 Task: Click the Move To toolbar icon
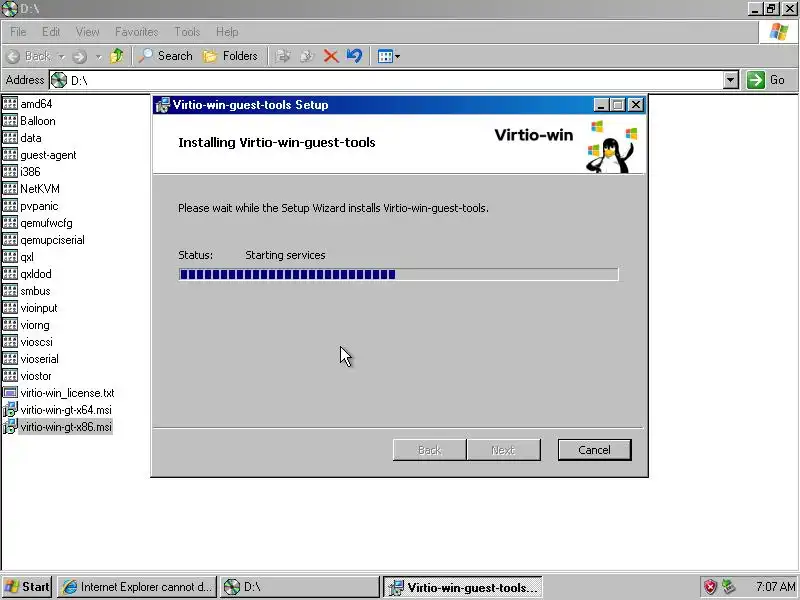(283, 56)
